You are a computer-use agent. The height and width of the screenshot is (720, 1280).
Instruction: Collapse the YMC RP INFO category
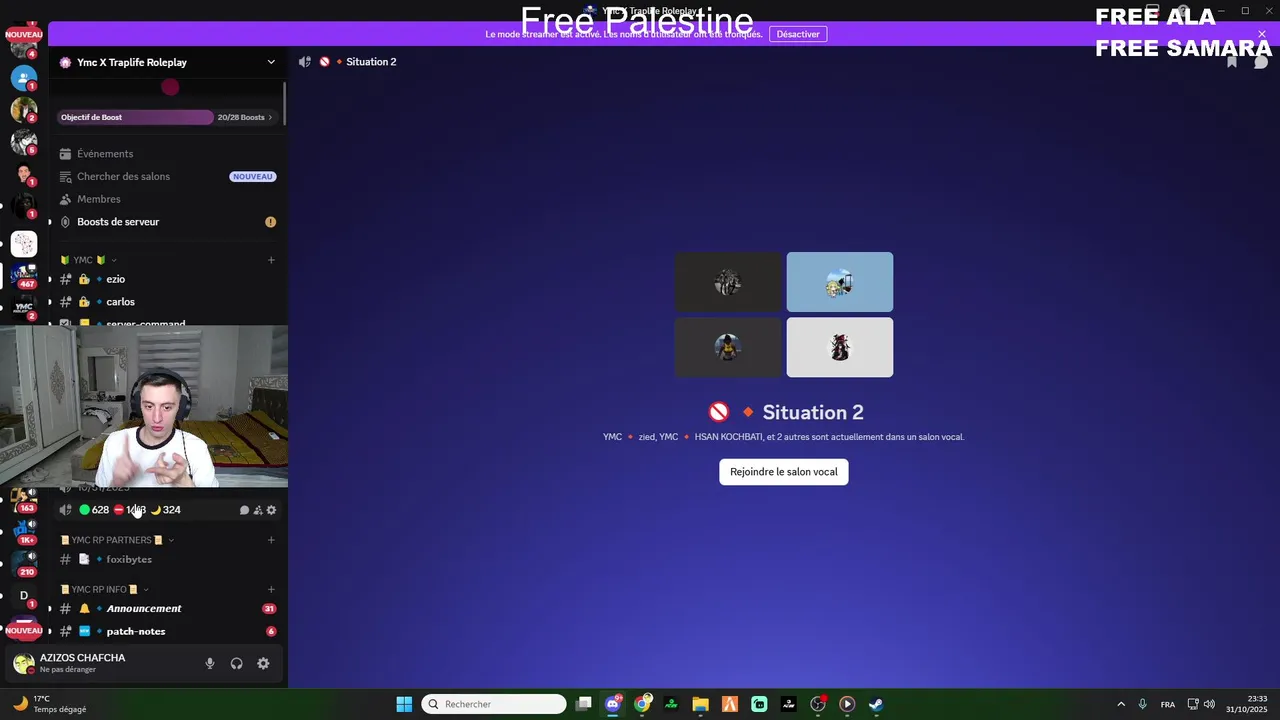(x=104, y=589)
